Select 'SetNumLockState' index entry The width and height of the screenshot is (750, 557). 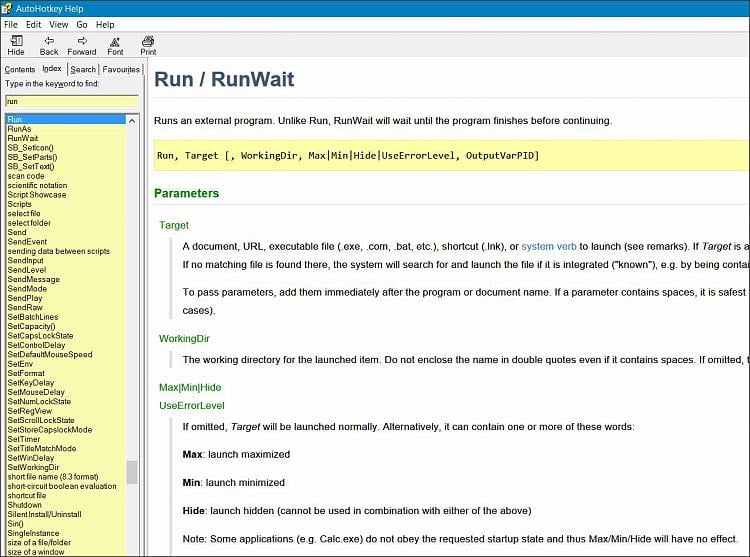(39, 402)
